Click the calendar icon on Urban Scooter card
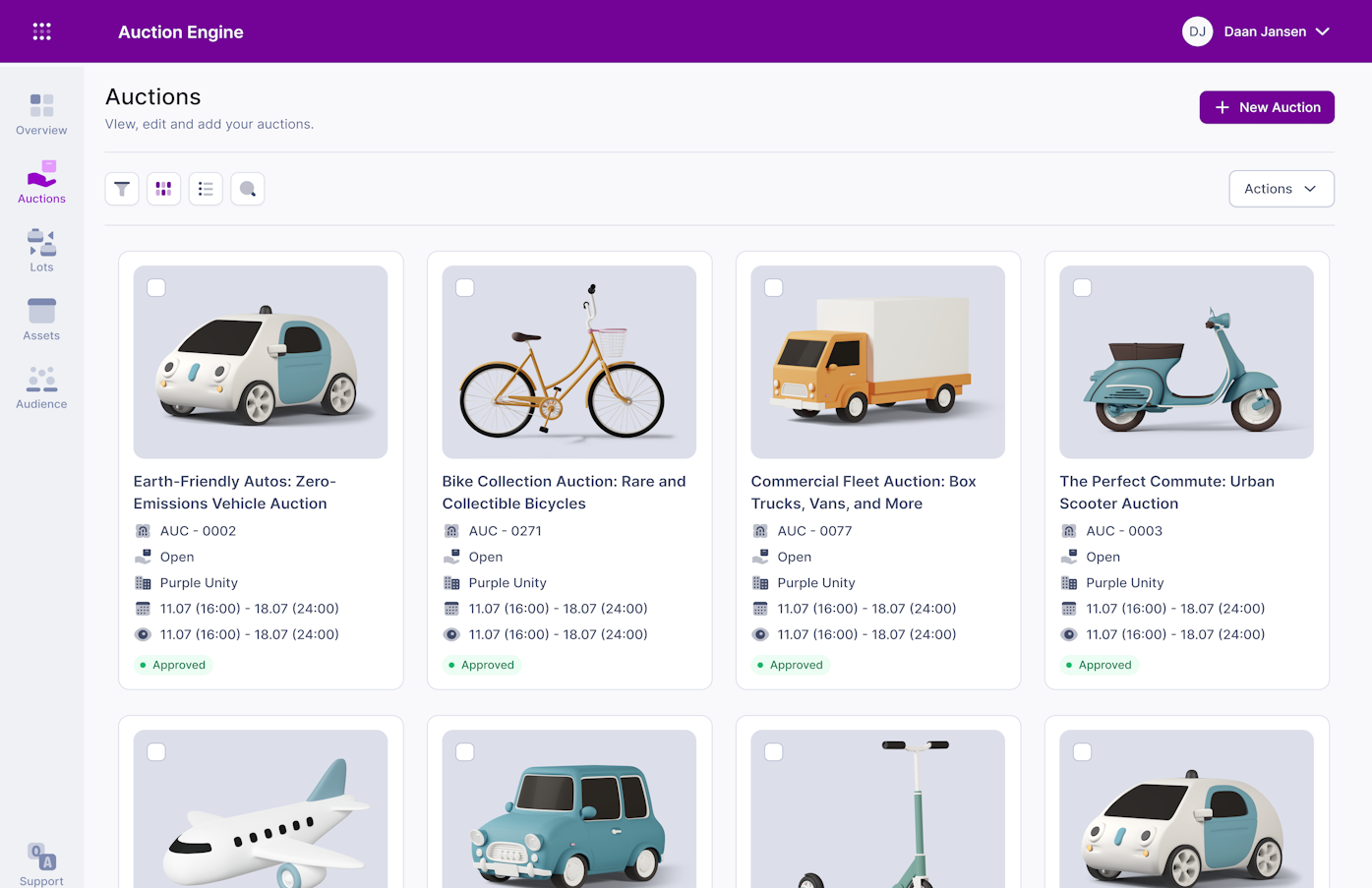Viewport: 1372px width, 888px height. (x=1069, y=609)
